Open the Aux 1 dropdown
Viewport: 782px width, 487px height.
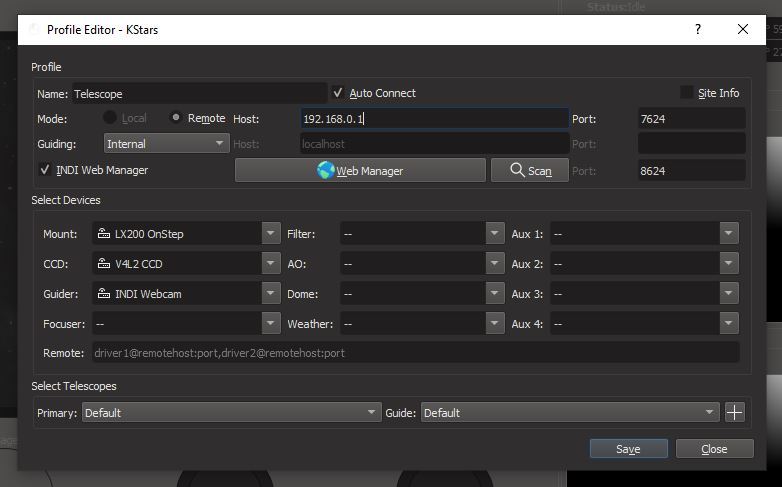(x=729, y=234)
